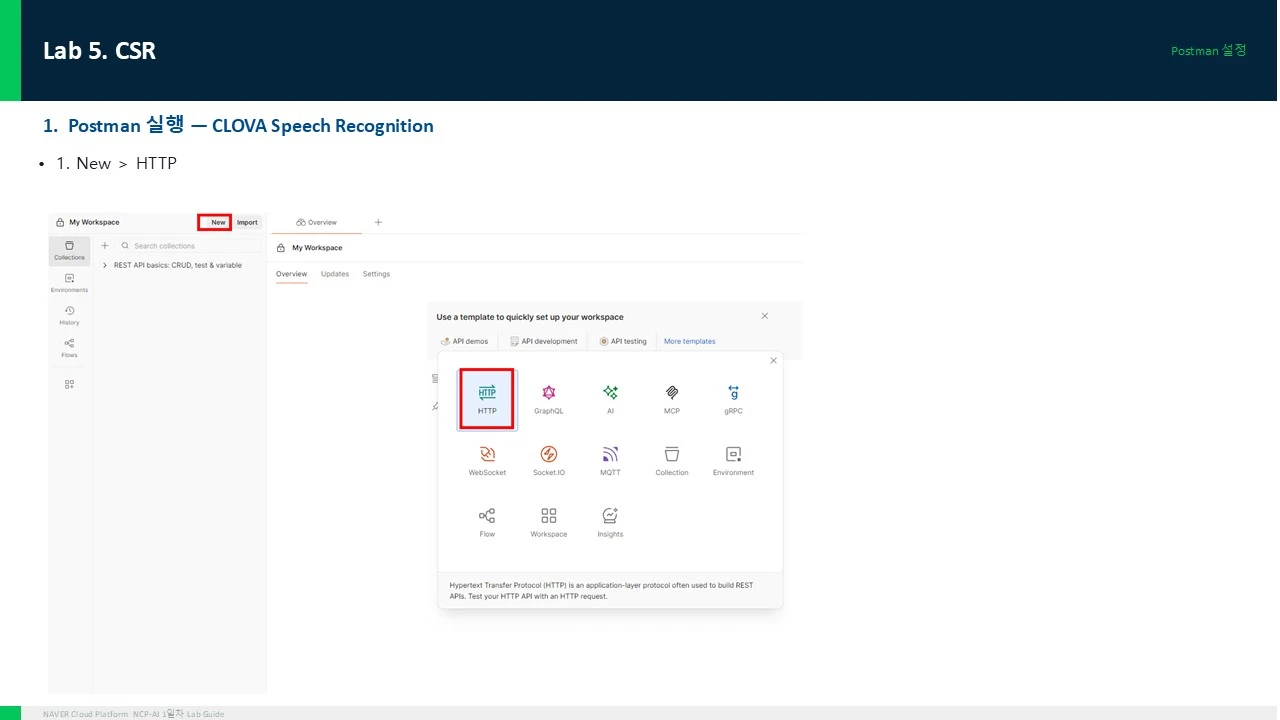The width and height of the screenshot is (1280, 720).
Task: Expand the REST API basics collection
Action: click(x=105, y=265)
